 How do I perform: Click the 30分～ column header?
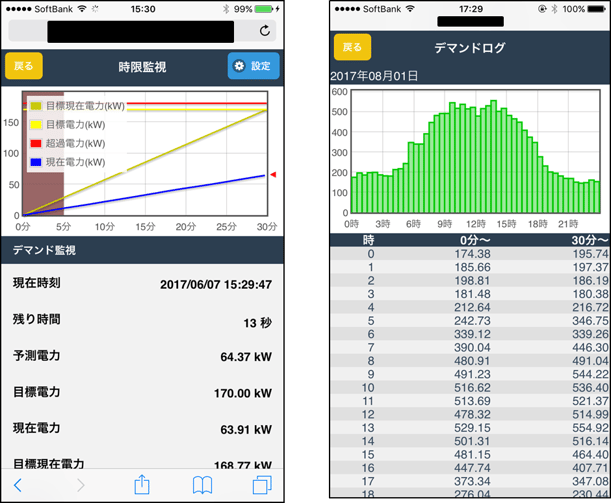tap(590, 240)
